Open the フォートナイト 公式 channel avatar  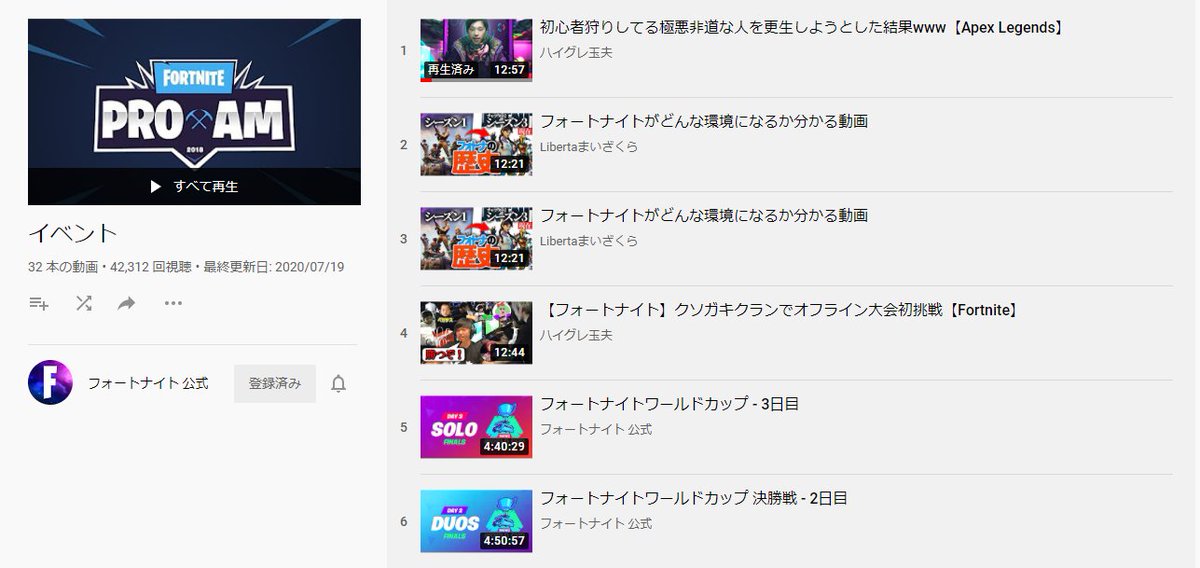(x=50, y=382)
